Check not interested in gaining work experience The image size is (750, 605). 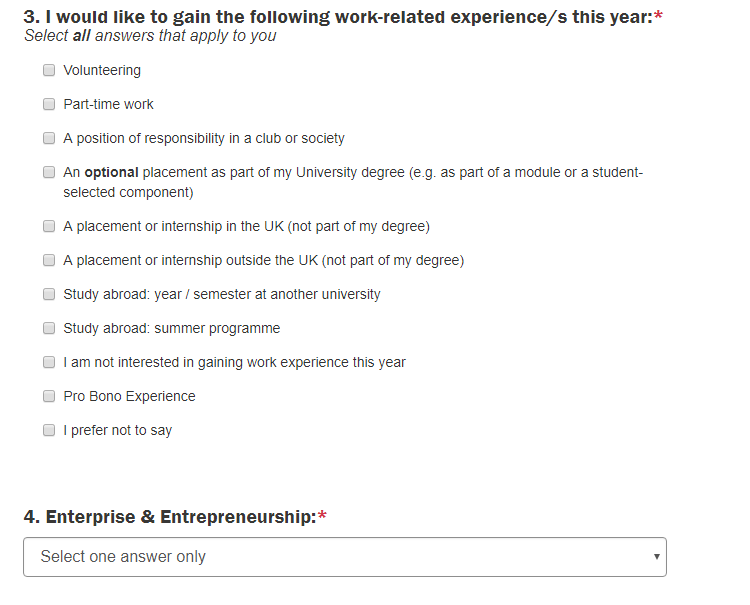click(49, 362)
